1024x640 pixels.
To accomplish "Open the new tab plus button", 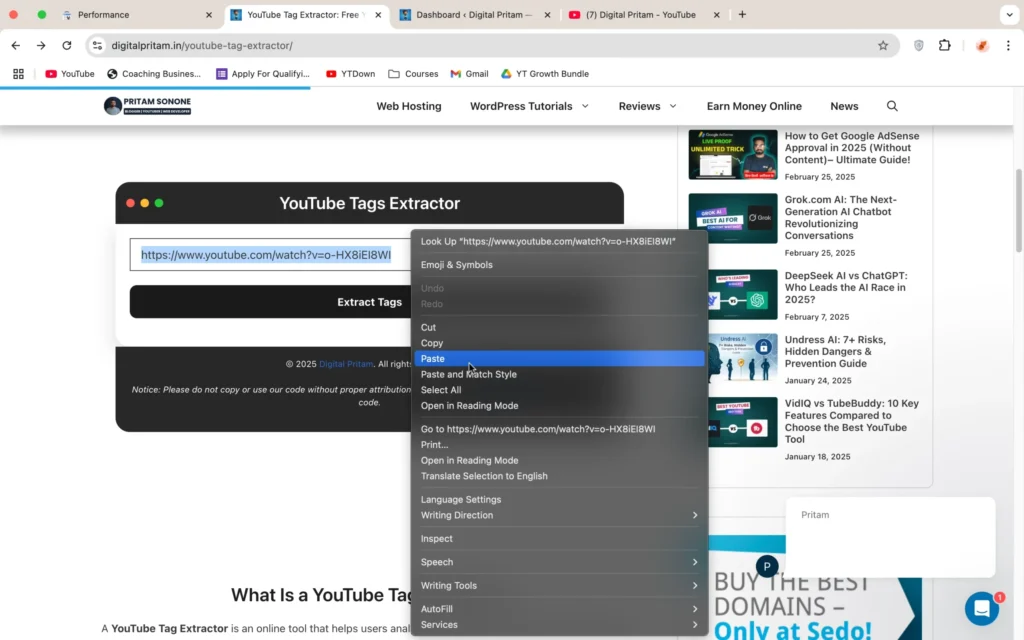I will pos(742,14).
